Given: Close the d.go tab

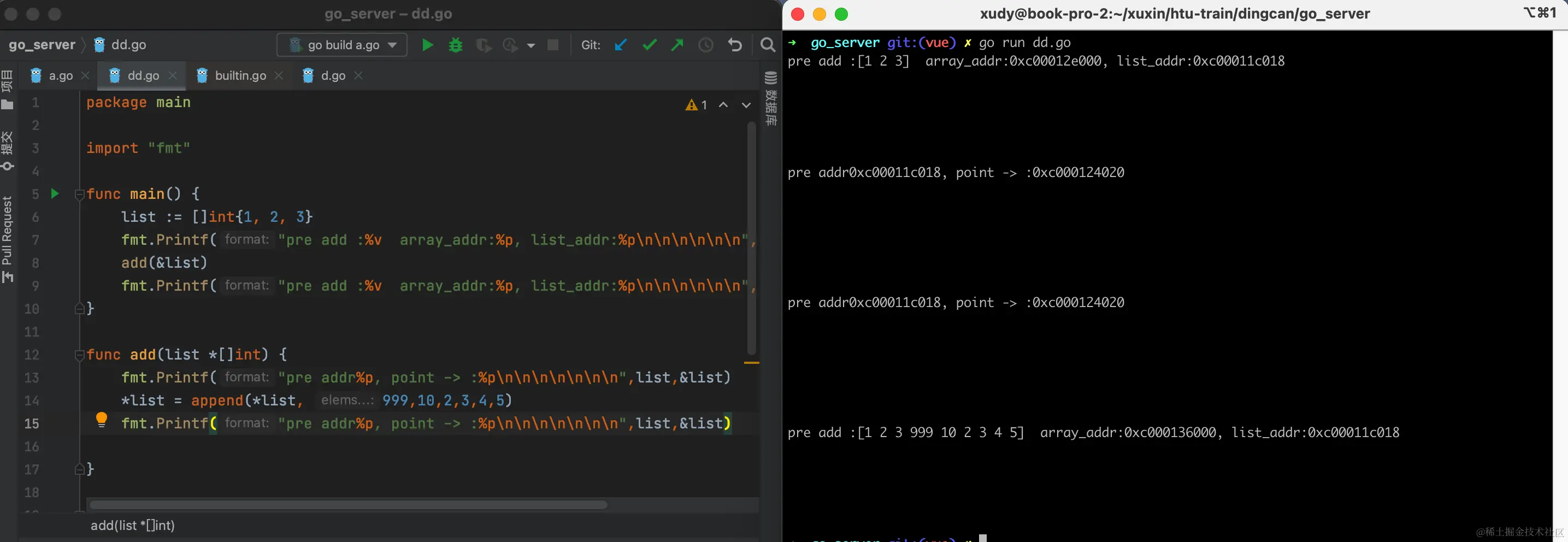Looking at the screenshot, I should point(358,75).
